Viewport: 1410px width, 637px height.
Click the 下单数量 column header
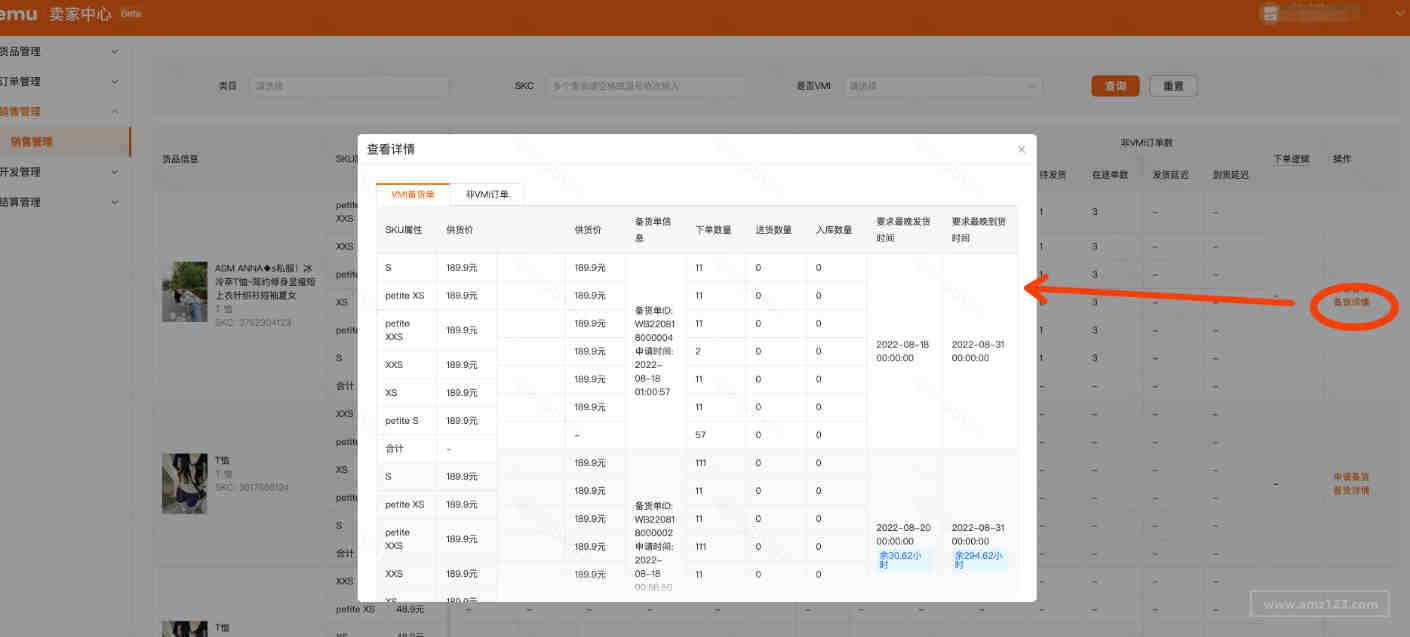[713, 230]
